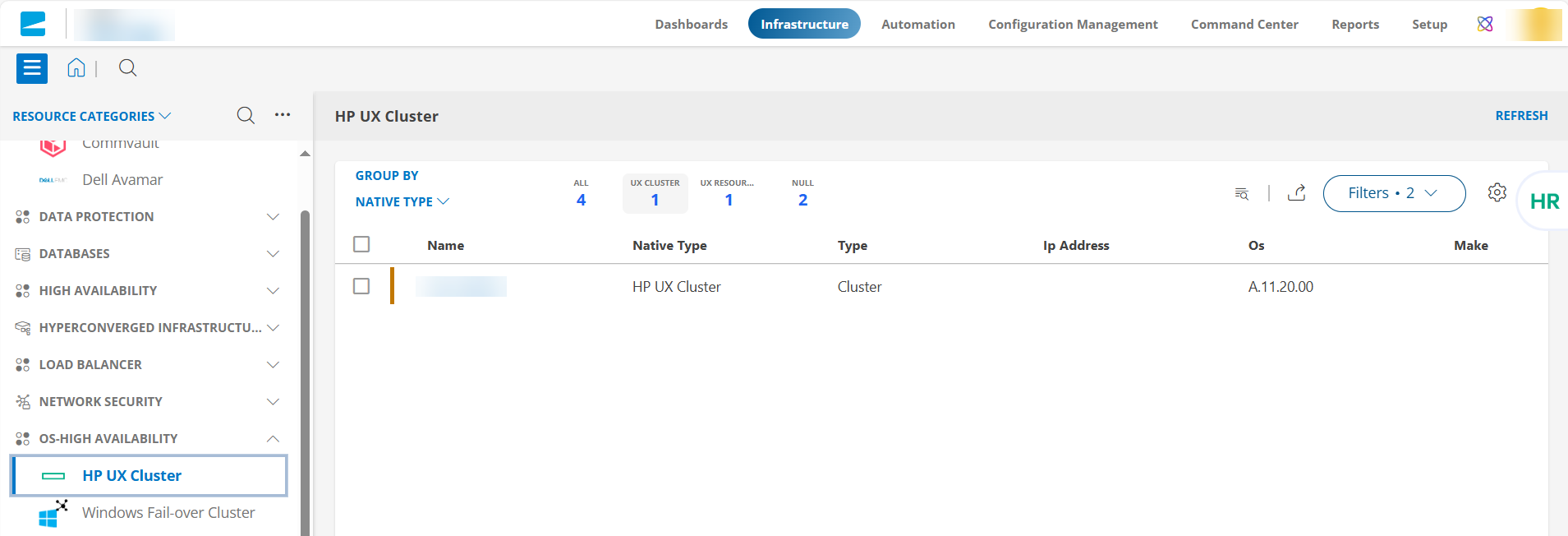Select the NULL group tab
Viewport: 1568px width, 536px height.
click(x=802, y=193)
